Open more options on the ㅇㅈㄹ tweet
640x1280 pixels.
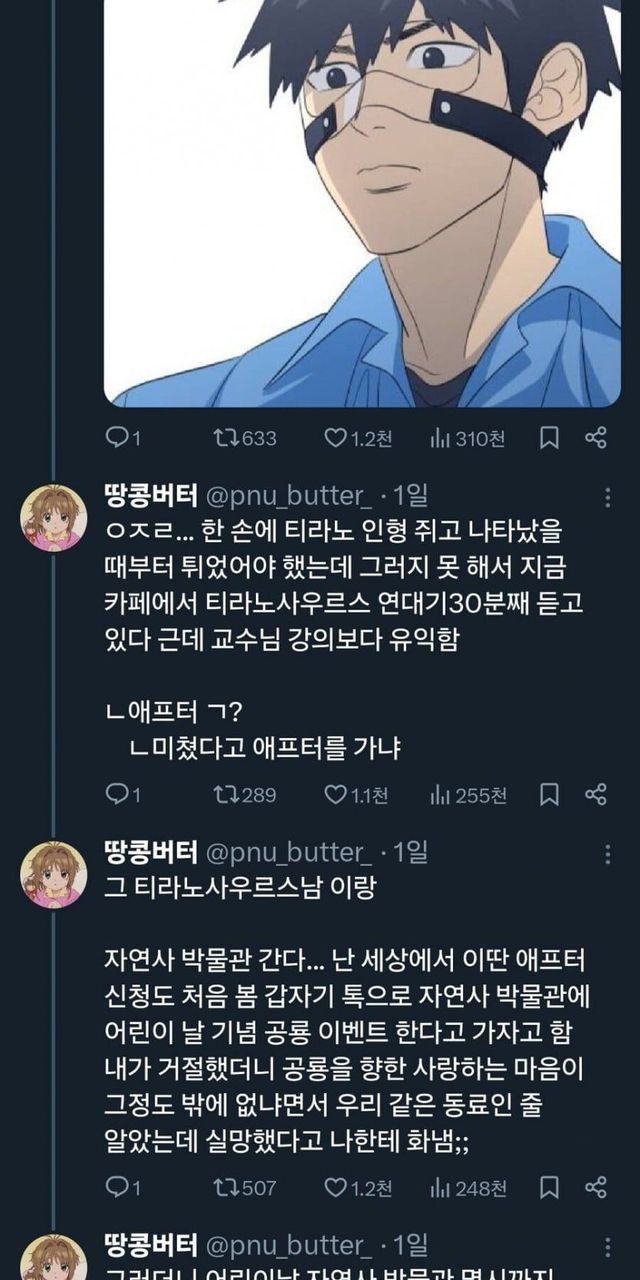tap(607, 497)
